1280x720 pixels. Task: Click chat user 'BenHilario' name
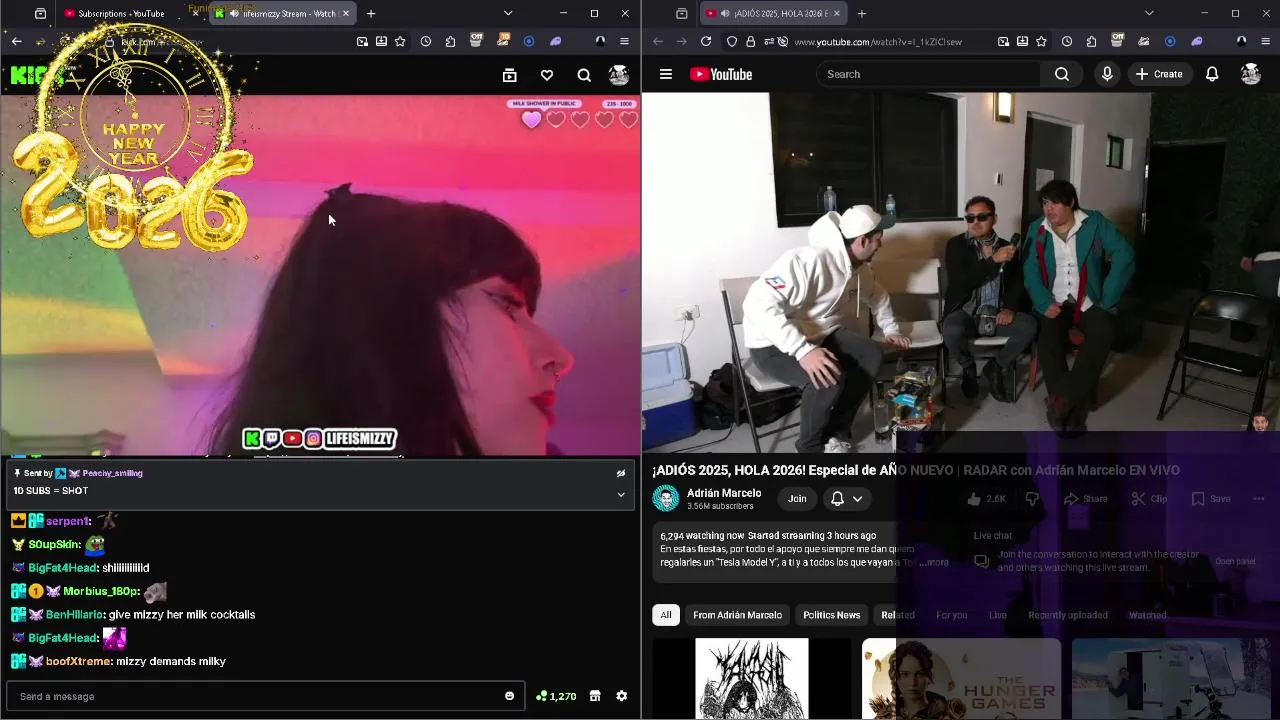tap(74, 615)
